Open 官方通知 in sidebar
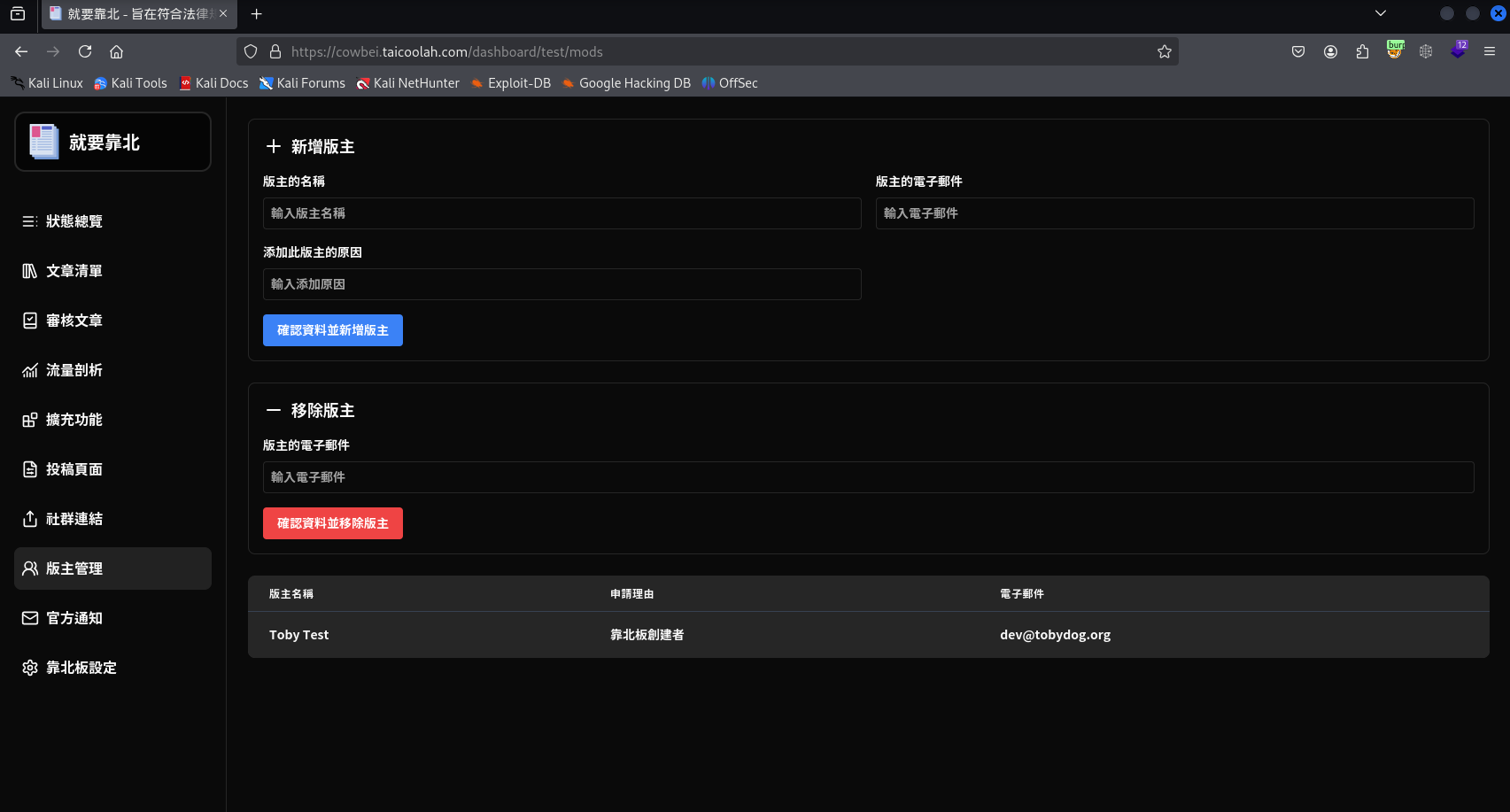This screenshot has width=1510, height=812. [x=112, y=618]
